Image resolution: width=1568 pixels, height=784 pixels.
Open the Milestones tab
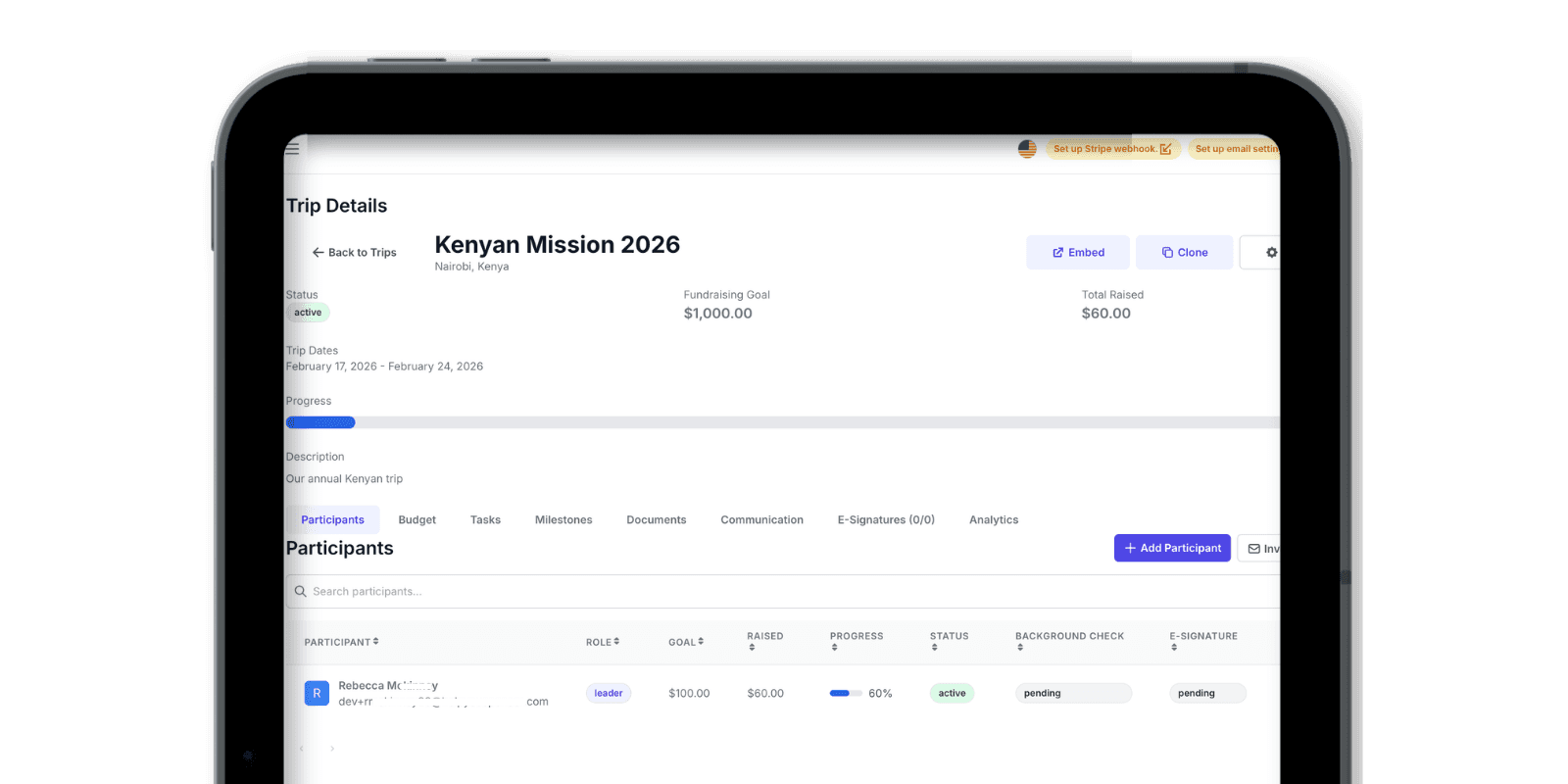pyautogui.click(x=563, y=520)
